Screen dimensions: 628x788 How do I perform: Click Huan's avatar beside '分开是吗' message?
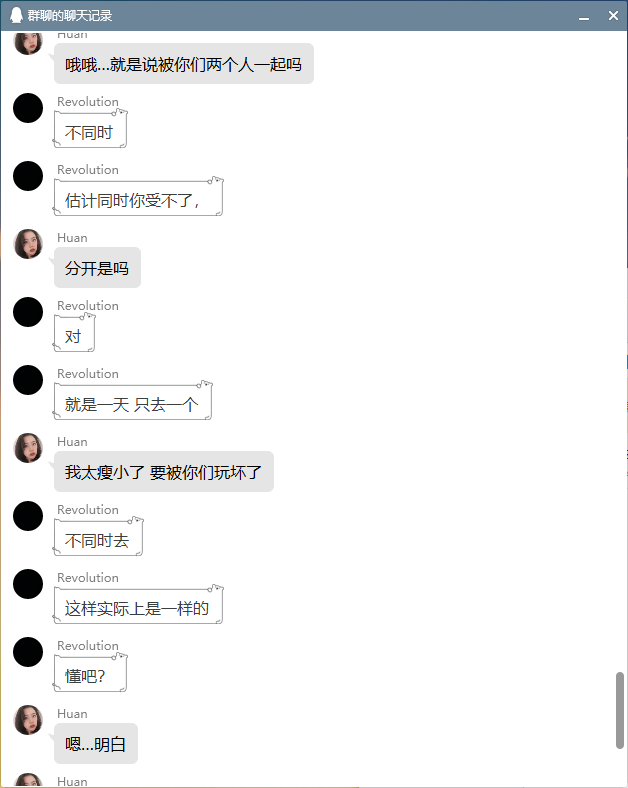click(x=28, y=244)
